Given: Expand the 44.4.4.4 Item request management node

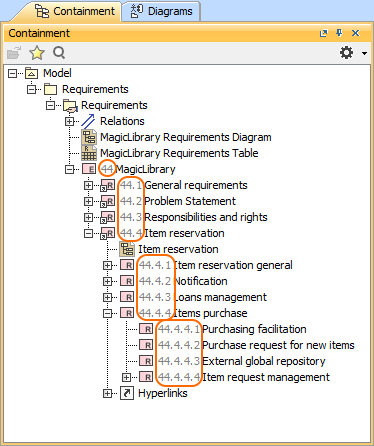Looking at the screenshot, I should point(126,377).
